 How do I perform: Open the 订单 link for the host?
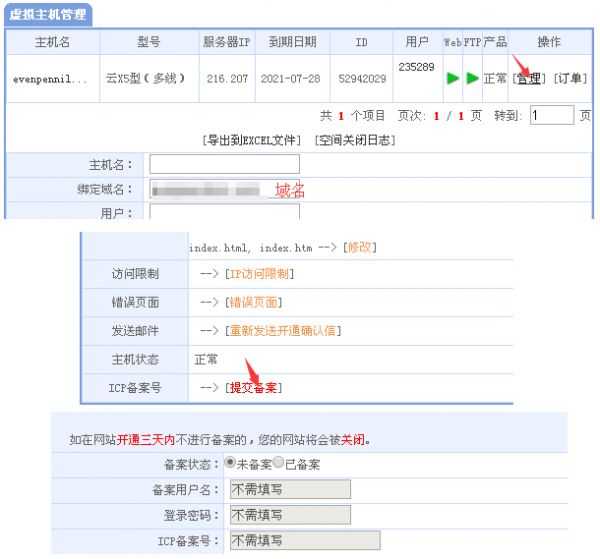[x=570, y=78]
